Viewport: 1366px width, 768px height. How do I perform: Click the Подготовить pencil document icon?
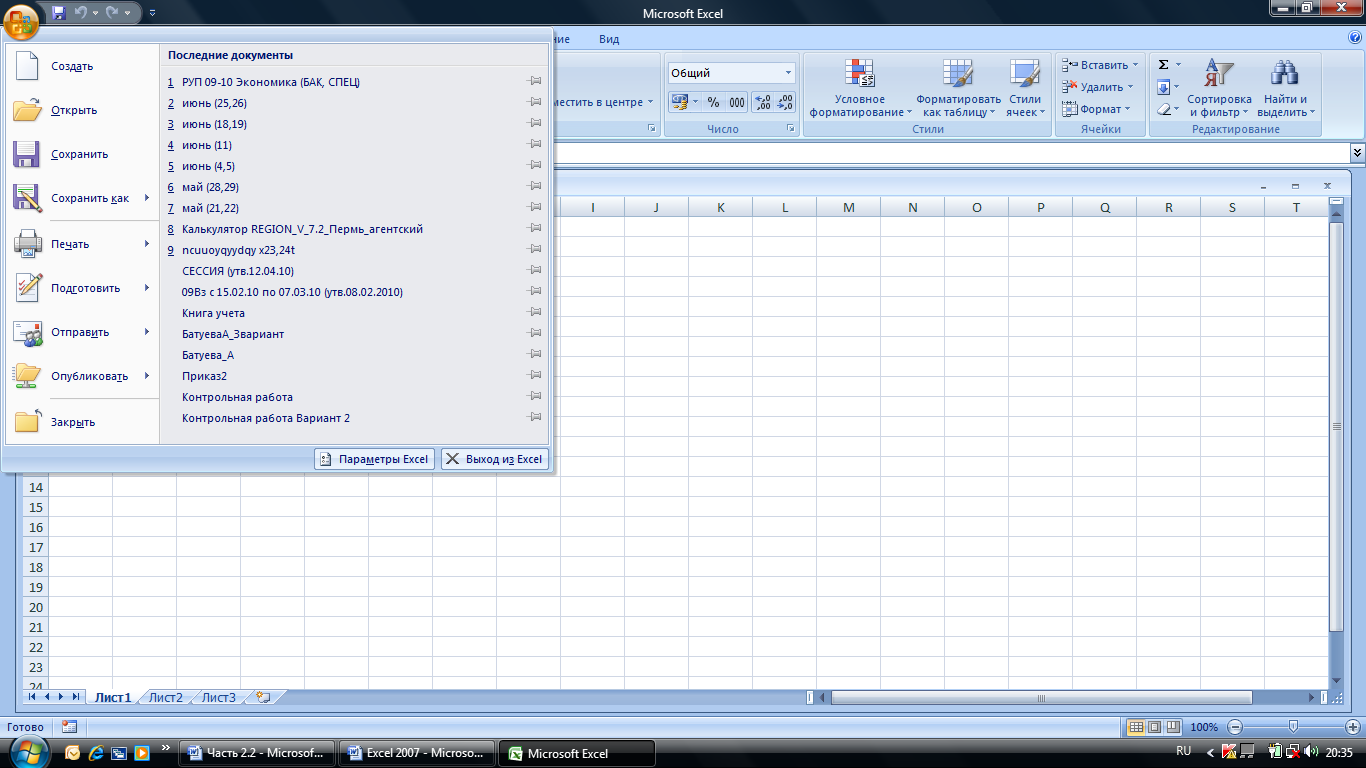[28, 288]
